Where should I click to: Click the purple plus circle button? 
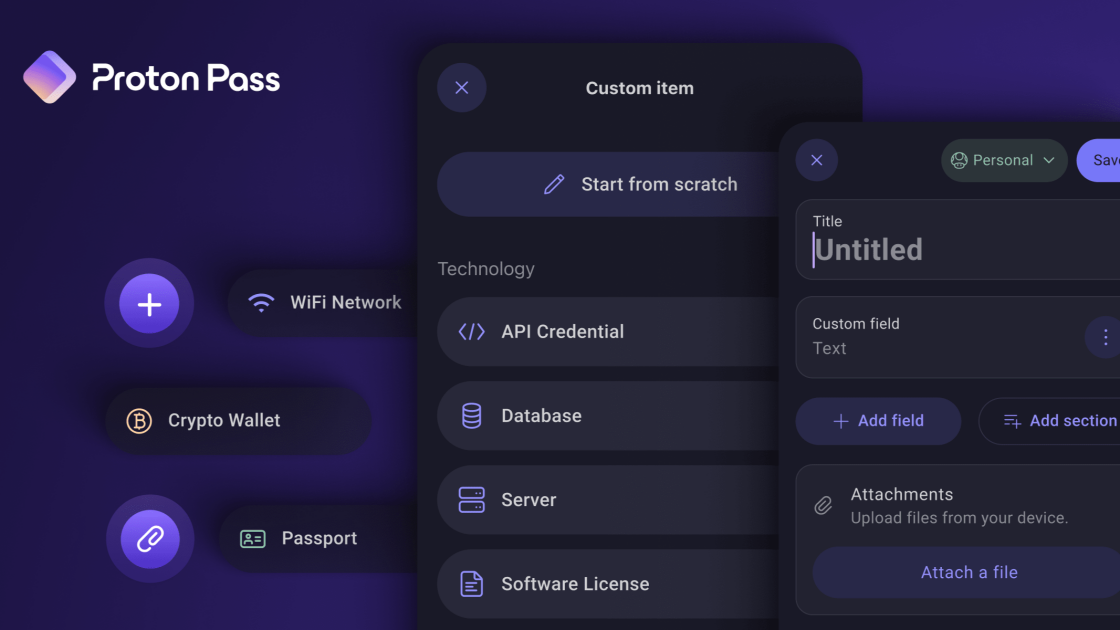(x=149, y=304)
